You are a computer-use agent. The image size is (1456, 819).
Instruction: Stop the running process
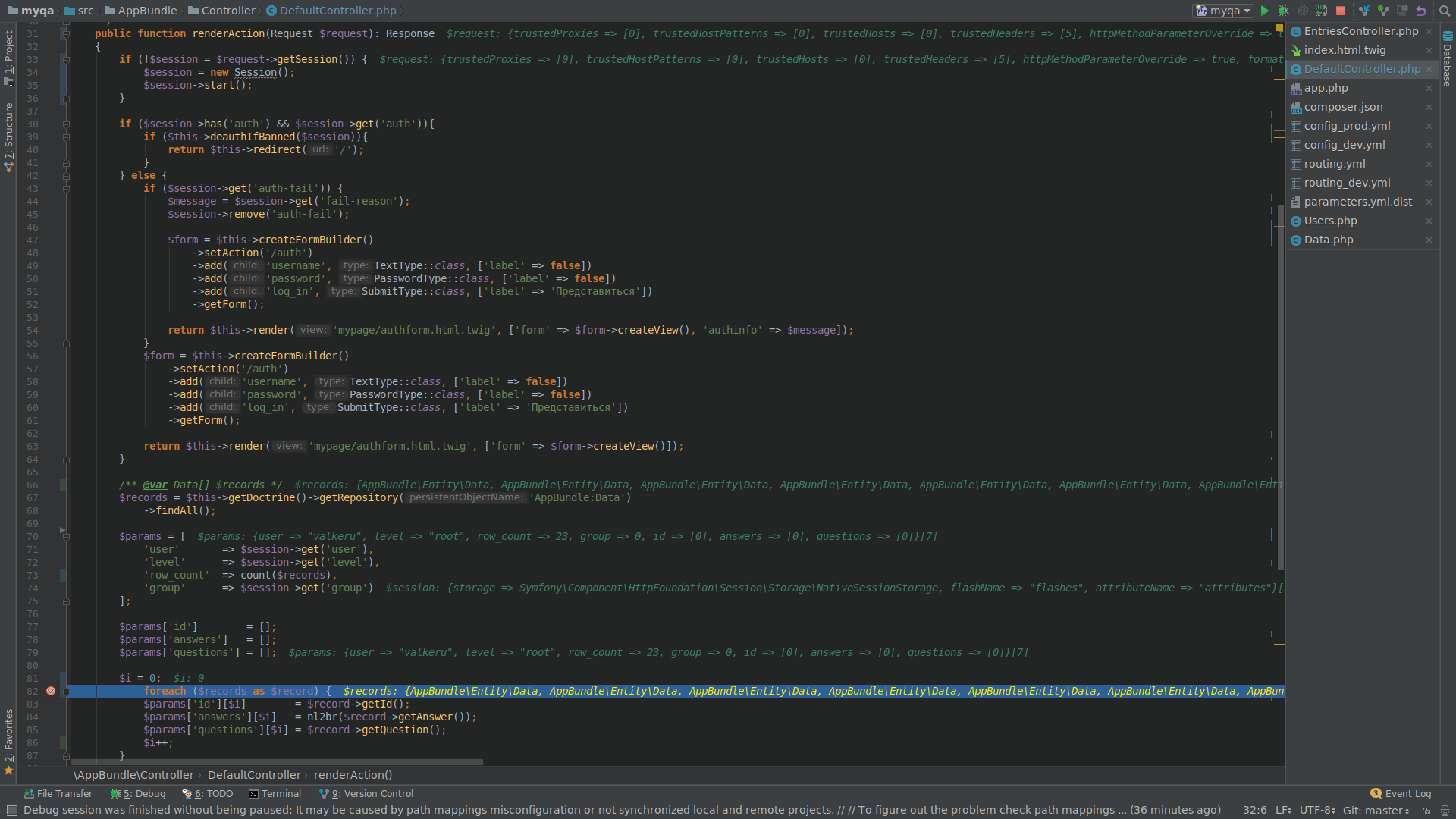pyautogui.click(x=1341, y=11)
